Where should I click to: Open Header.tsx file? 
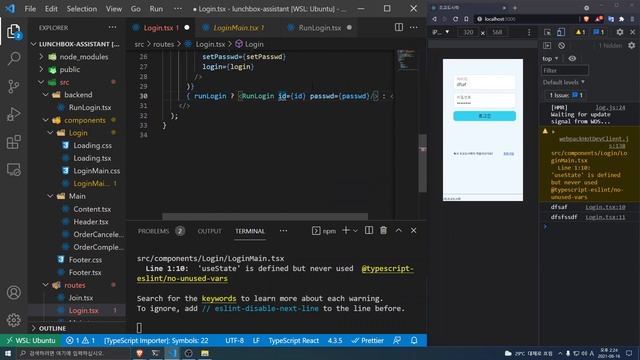click(x=91, y=222)
